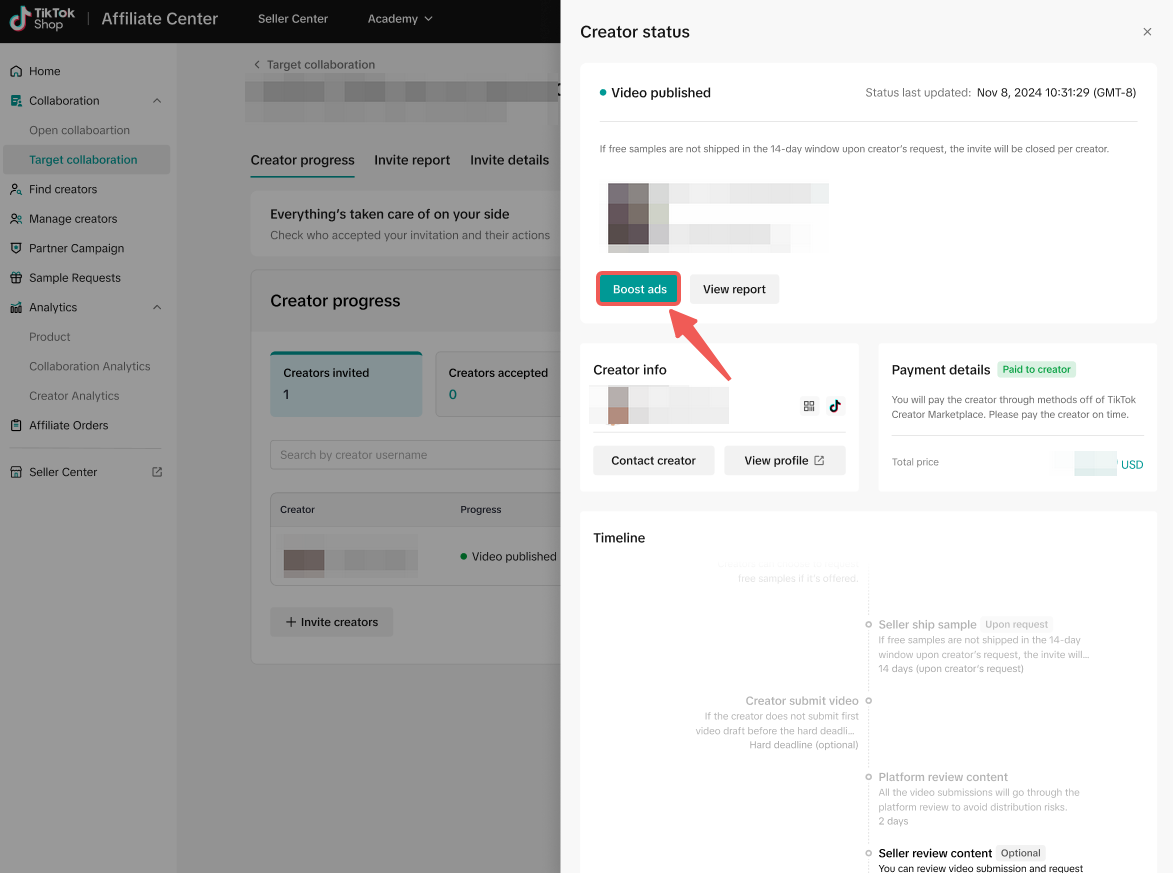Image resolution: width=1173 pixels, height=873 pixels.
Task: Click the Boost ads button
Action: 639,289
